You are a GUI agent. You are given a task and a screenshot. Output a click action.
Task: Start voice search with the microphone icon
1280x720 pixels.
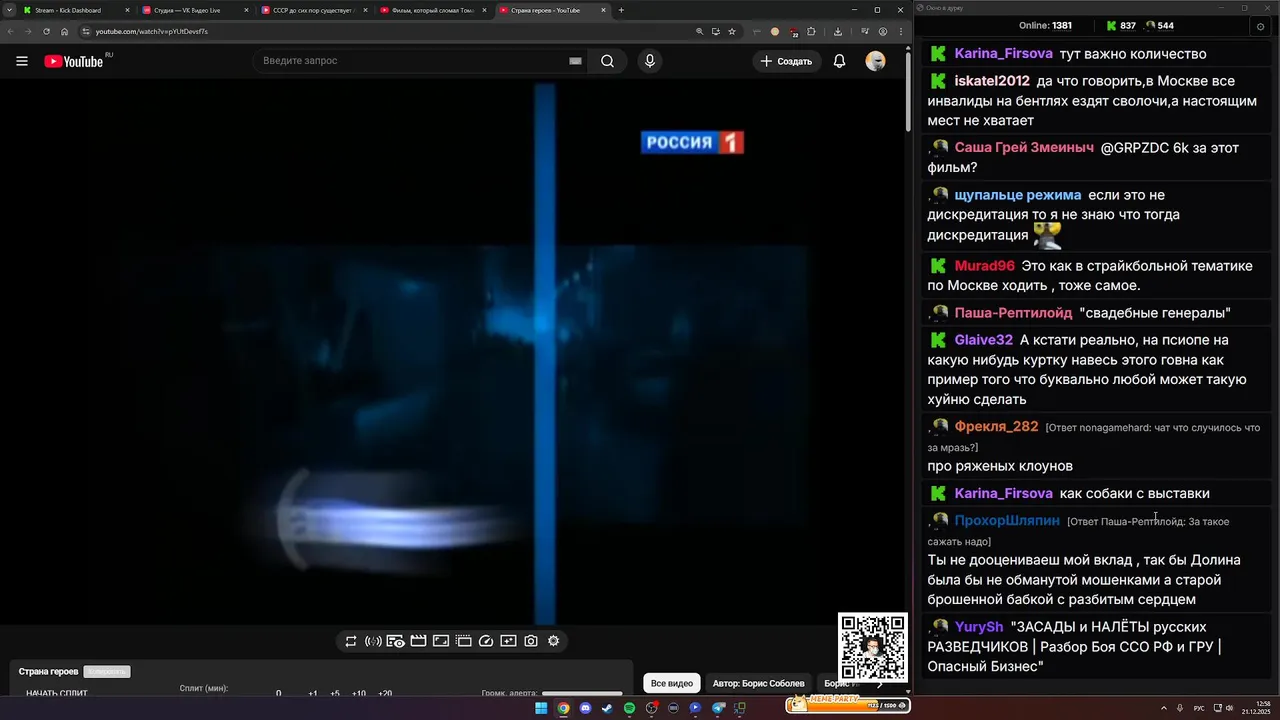click(x=650, y=61)
